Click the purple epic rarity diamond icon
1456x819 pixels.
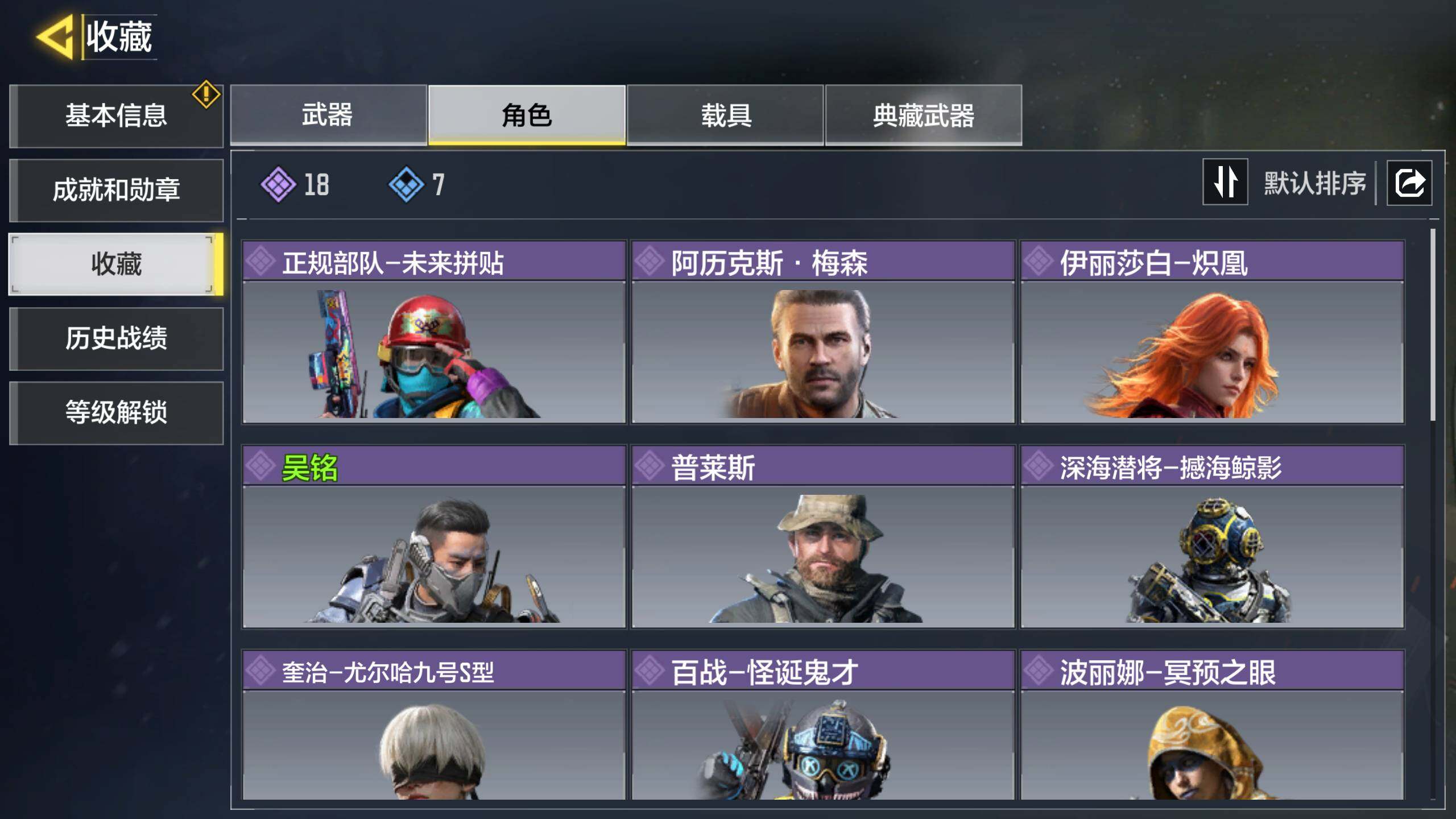[278, 184]
